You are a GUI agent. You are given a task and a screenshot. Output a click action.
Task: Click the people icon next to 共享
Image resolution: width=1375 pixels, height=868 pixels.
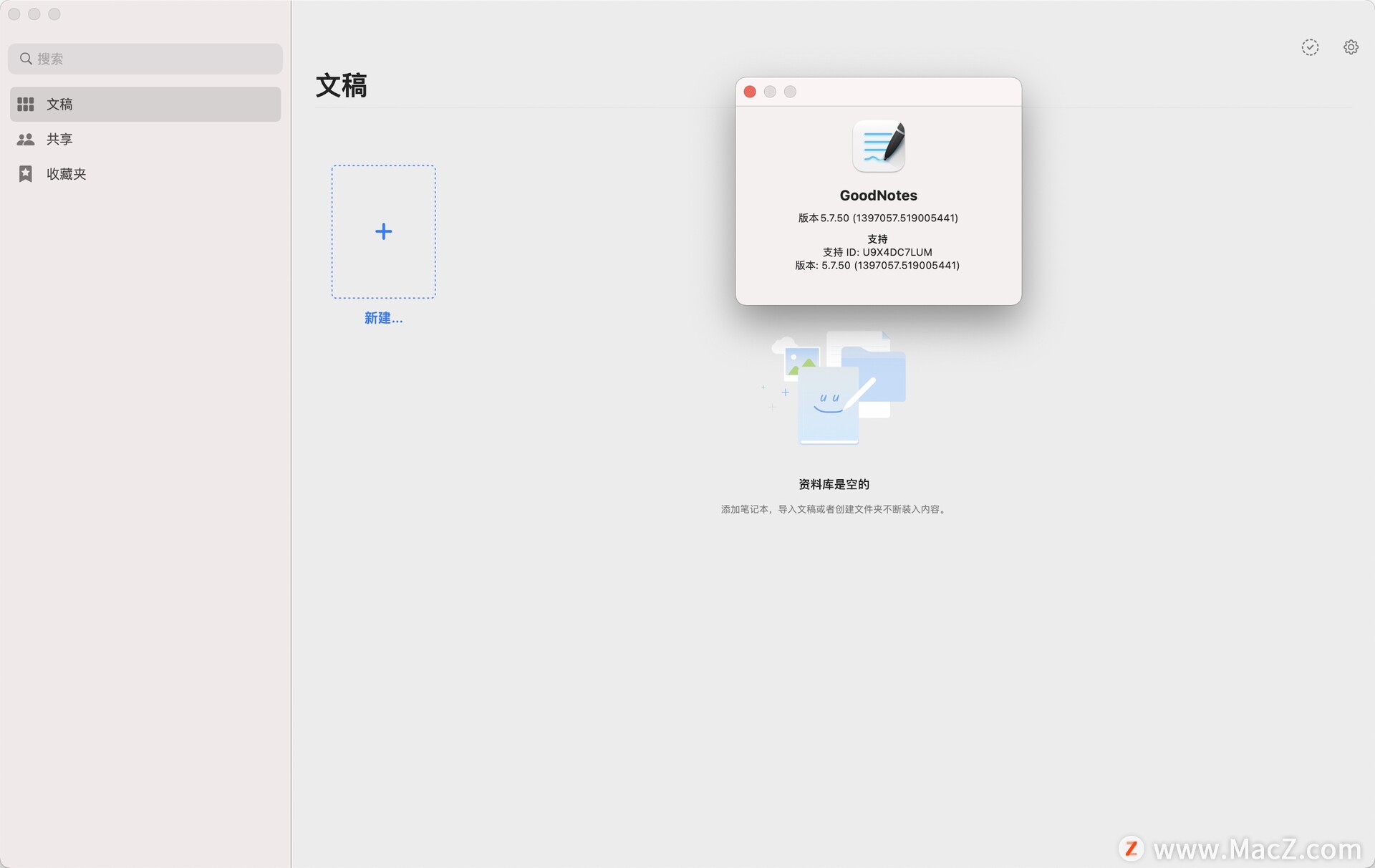(26, 139)
